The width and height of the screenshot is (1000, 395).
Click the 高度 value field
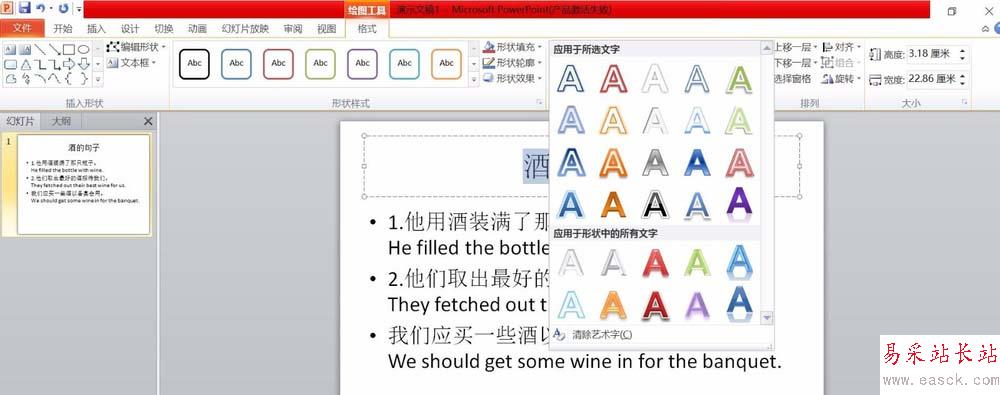click(x=932, y=54)
